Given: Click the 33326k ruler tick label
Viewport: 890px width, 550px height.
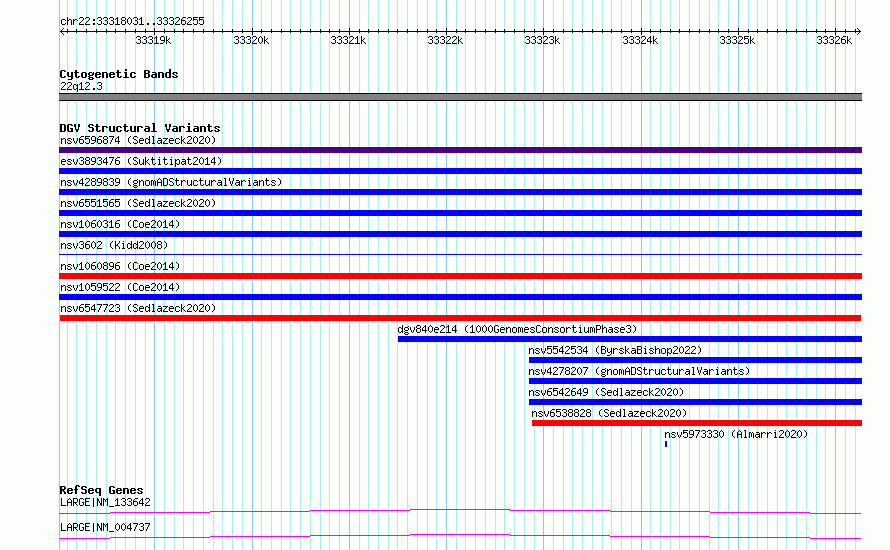Looking at the screenshot, I should (834, 40).
